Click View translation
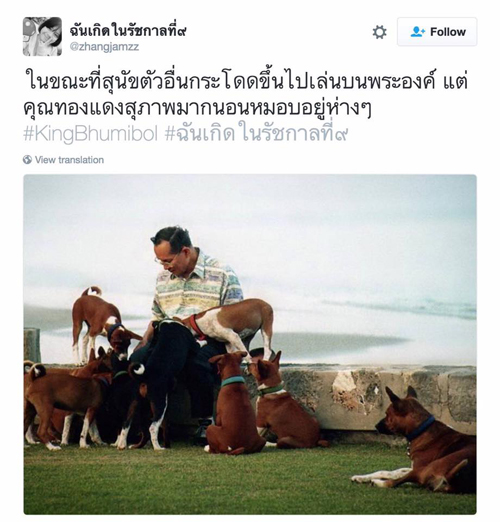The height and width of the screenshot is (522, 500). [69, 160]
